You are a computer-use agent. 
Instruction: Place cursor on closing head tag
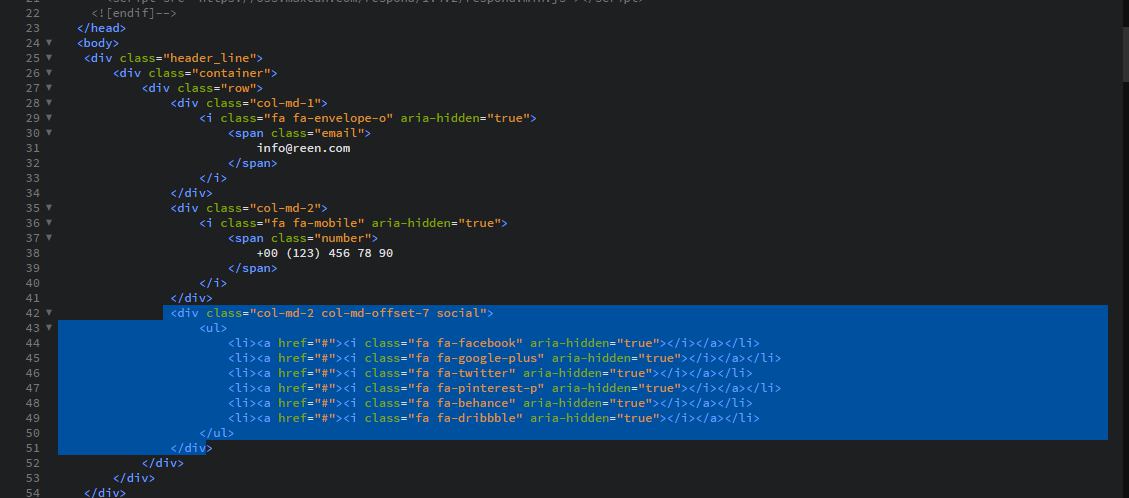[x=102, y=28]
